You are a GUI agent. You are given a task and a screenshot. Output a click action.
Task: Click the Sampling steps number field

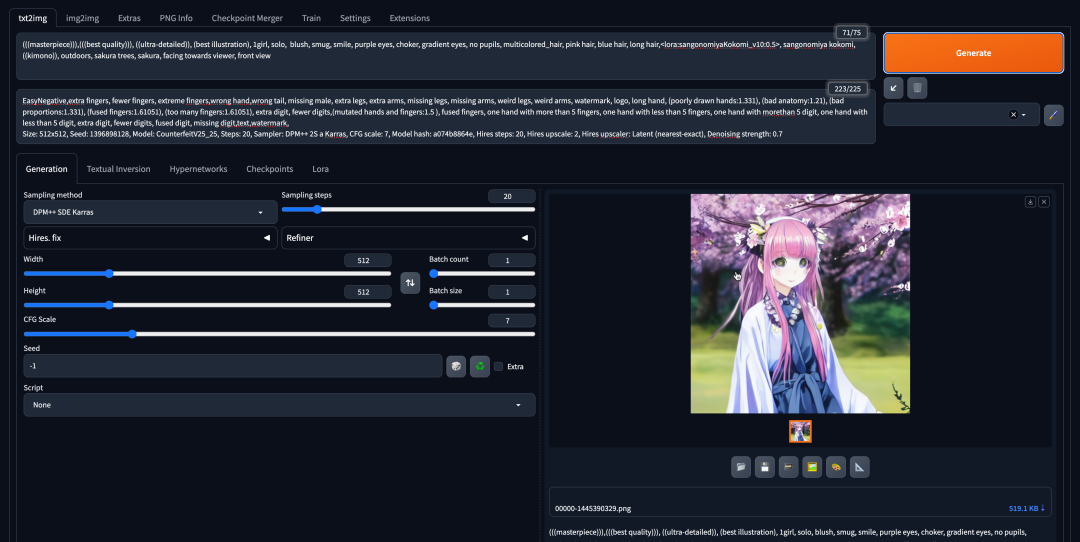[x=511, y=196]
